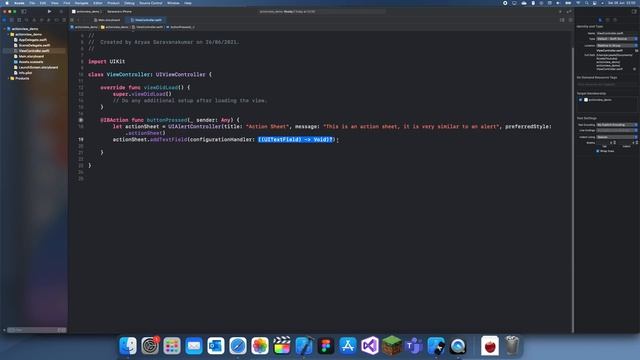Open Minecraft from the Dock
This screenshot has width=640, height=360.
(x=392, y=346)
